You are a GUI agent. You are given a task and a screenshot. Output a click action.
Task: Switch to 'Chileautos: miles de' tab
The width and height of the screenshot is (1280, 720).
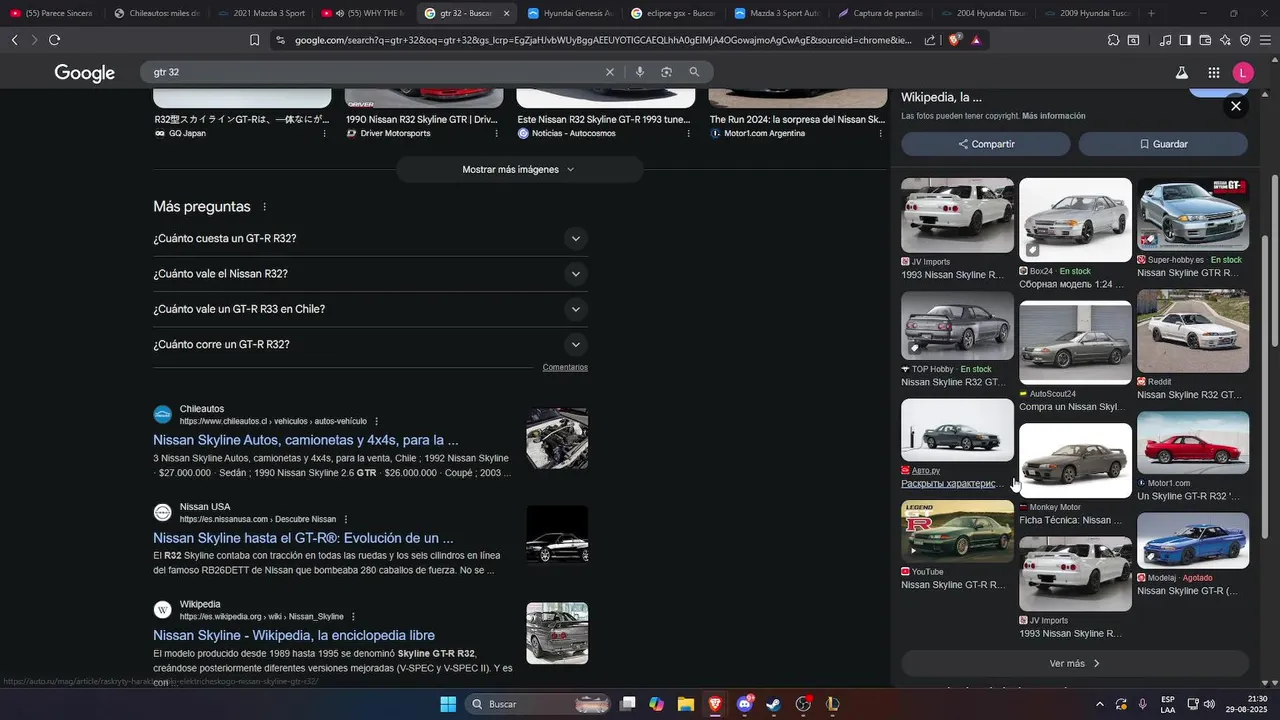157,13
